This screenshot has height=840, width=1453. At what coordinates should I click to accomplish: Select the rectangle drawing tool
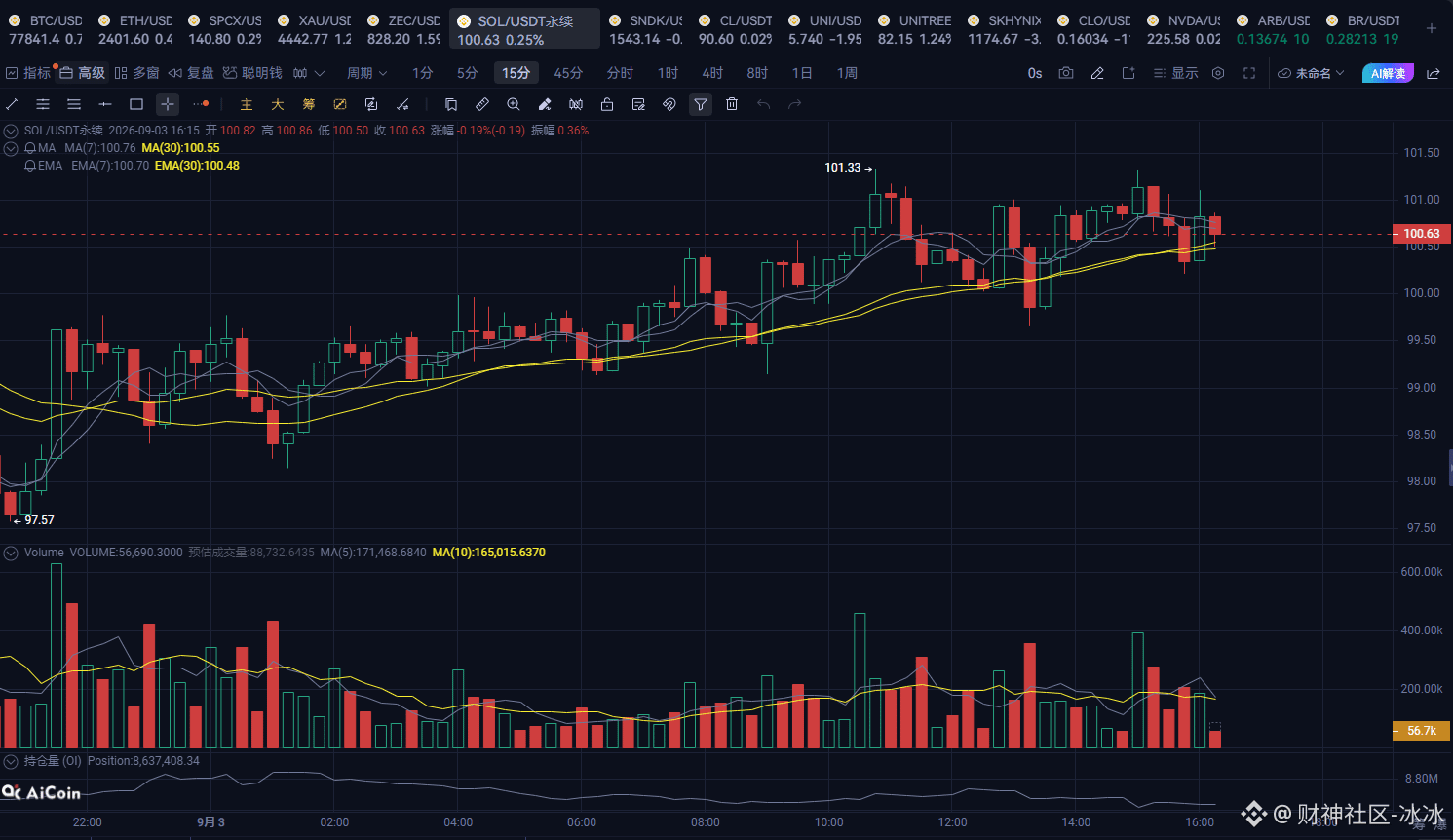coord(136,104)
